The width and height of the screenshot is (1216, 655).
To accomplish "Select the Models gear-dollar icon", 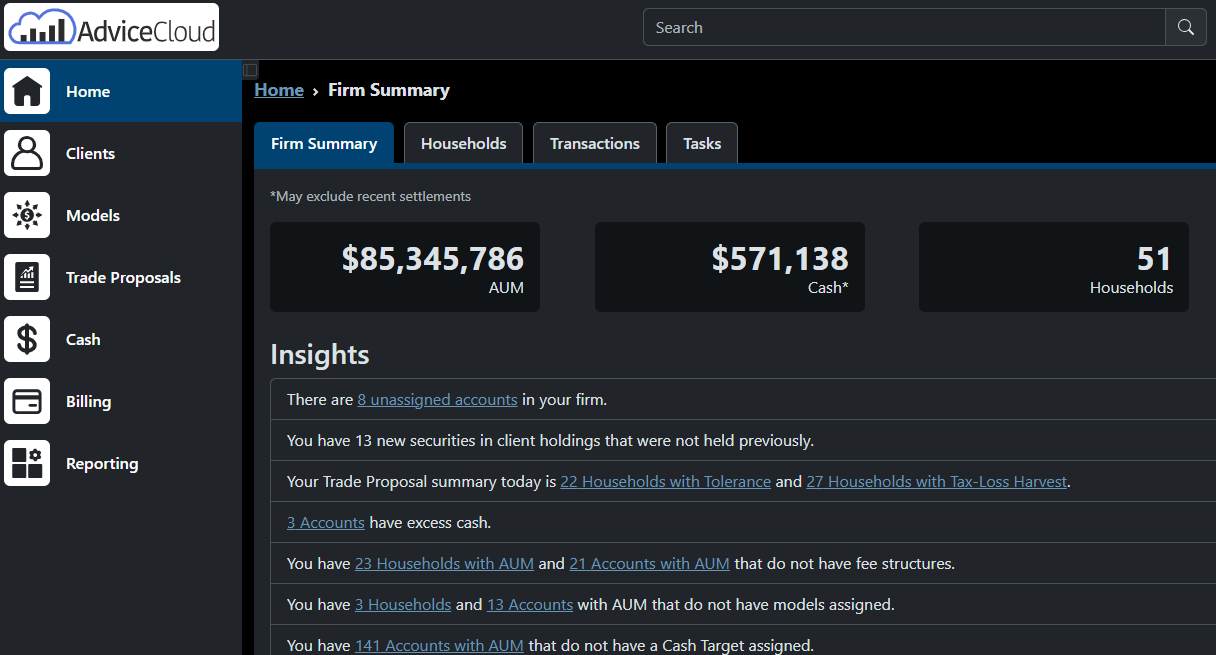I will (27, 215).
